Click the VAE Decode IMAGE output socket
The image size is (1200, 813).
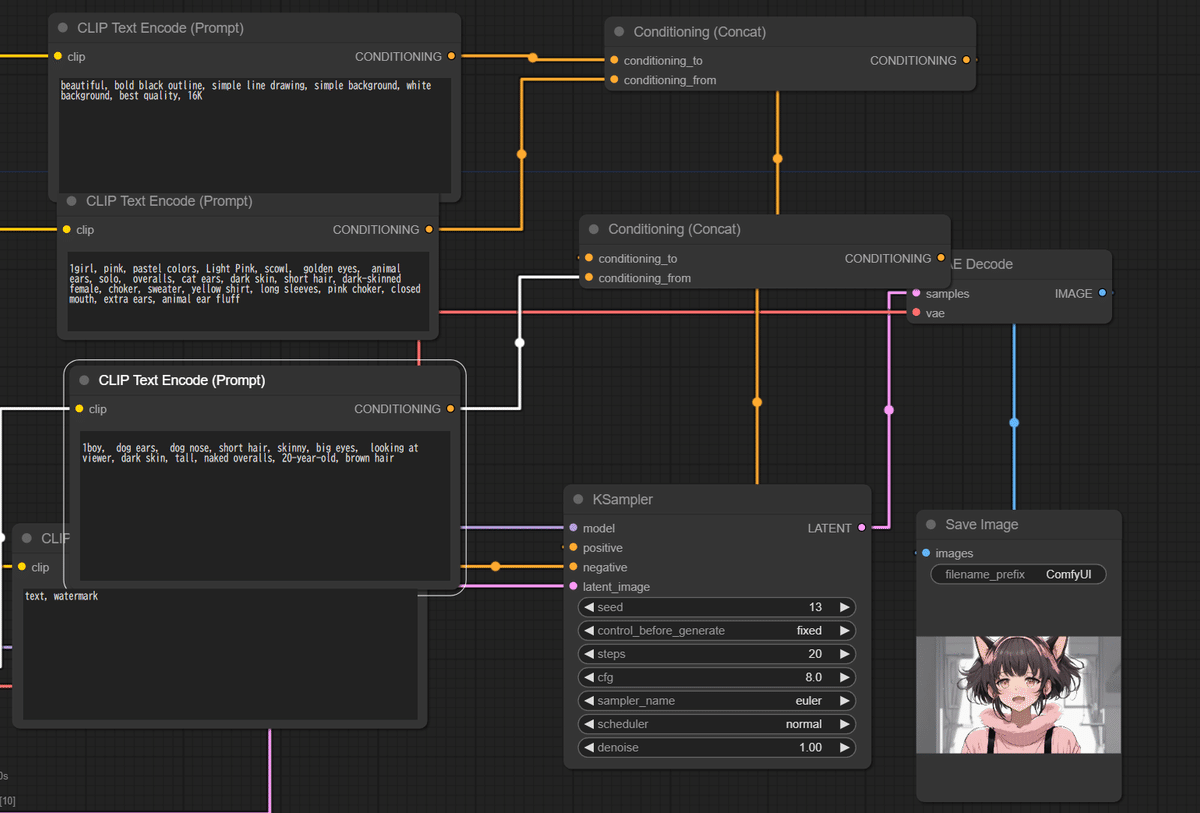click(1102, 294)
